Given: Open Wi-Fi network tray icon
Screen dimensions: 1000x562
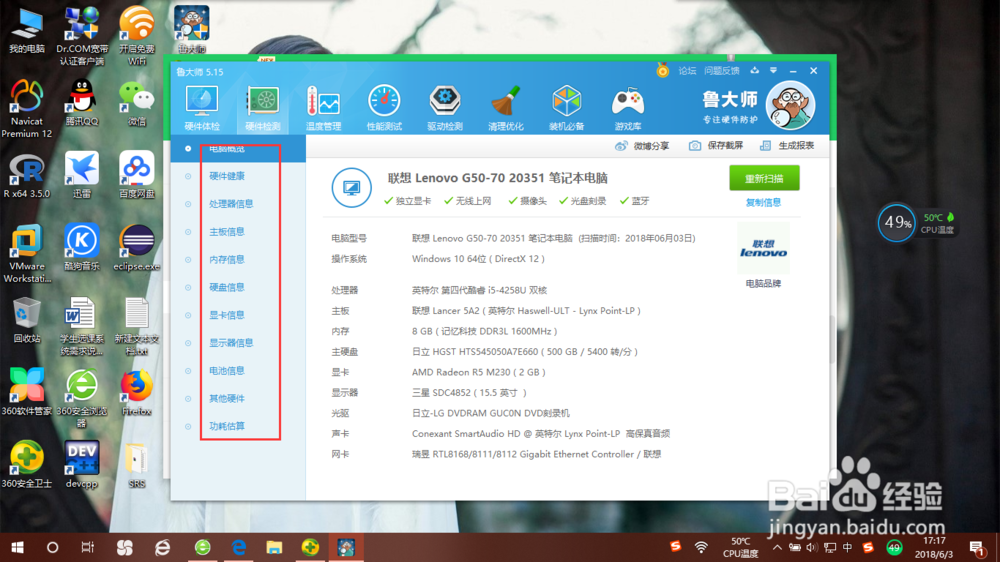Looking at the screenshot, I should tap(701, 547).
